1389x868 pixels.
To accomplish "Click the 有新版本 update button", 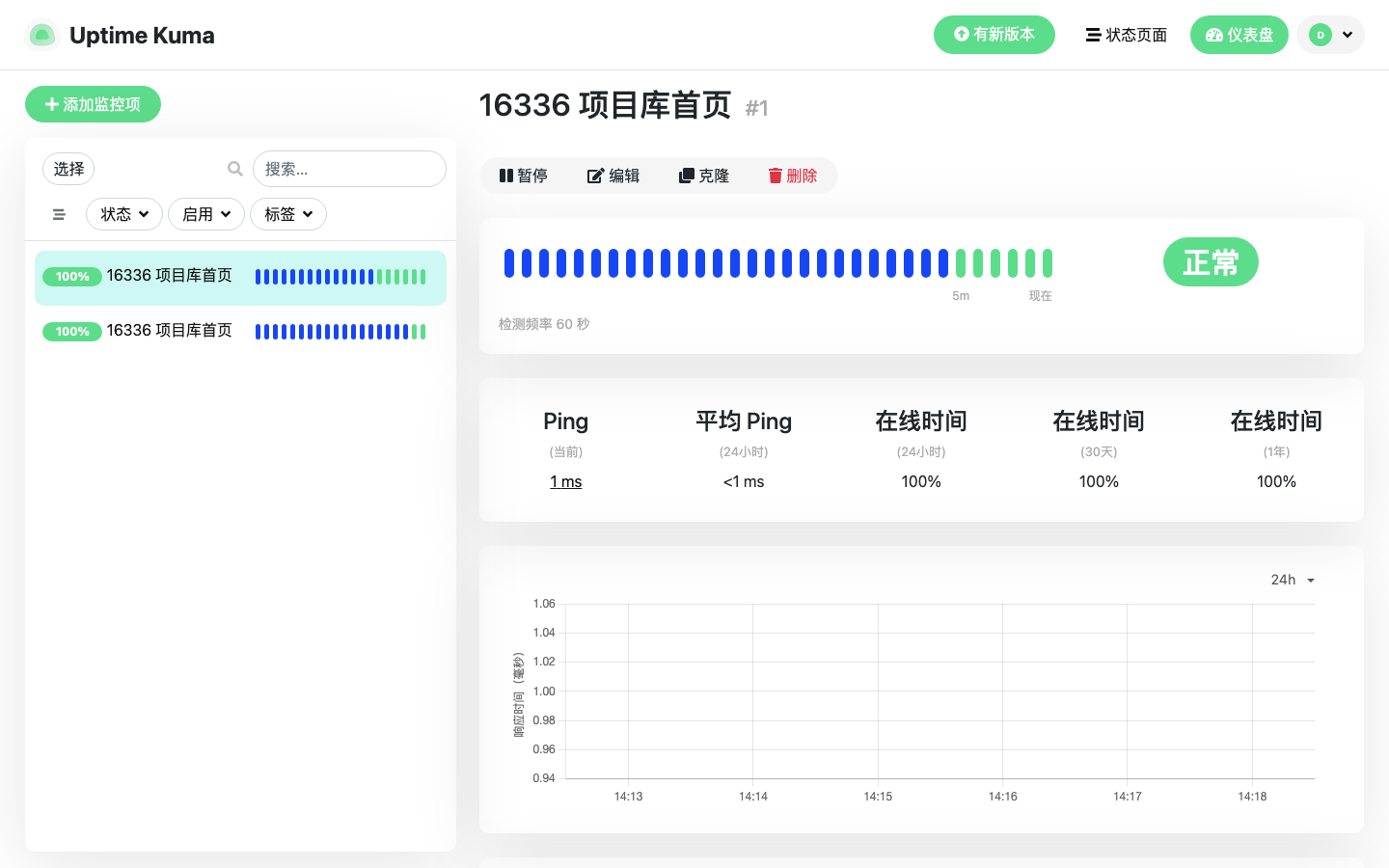I will click(x=994, y=35).
